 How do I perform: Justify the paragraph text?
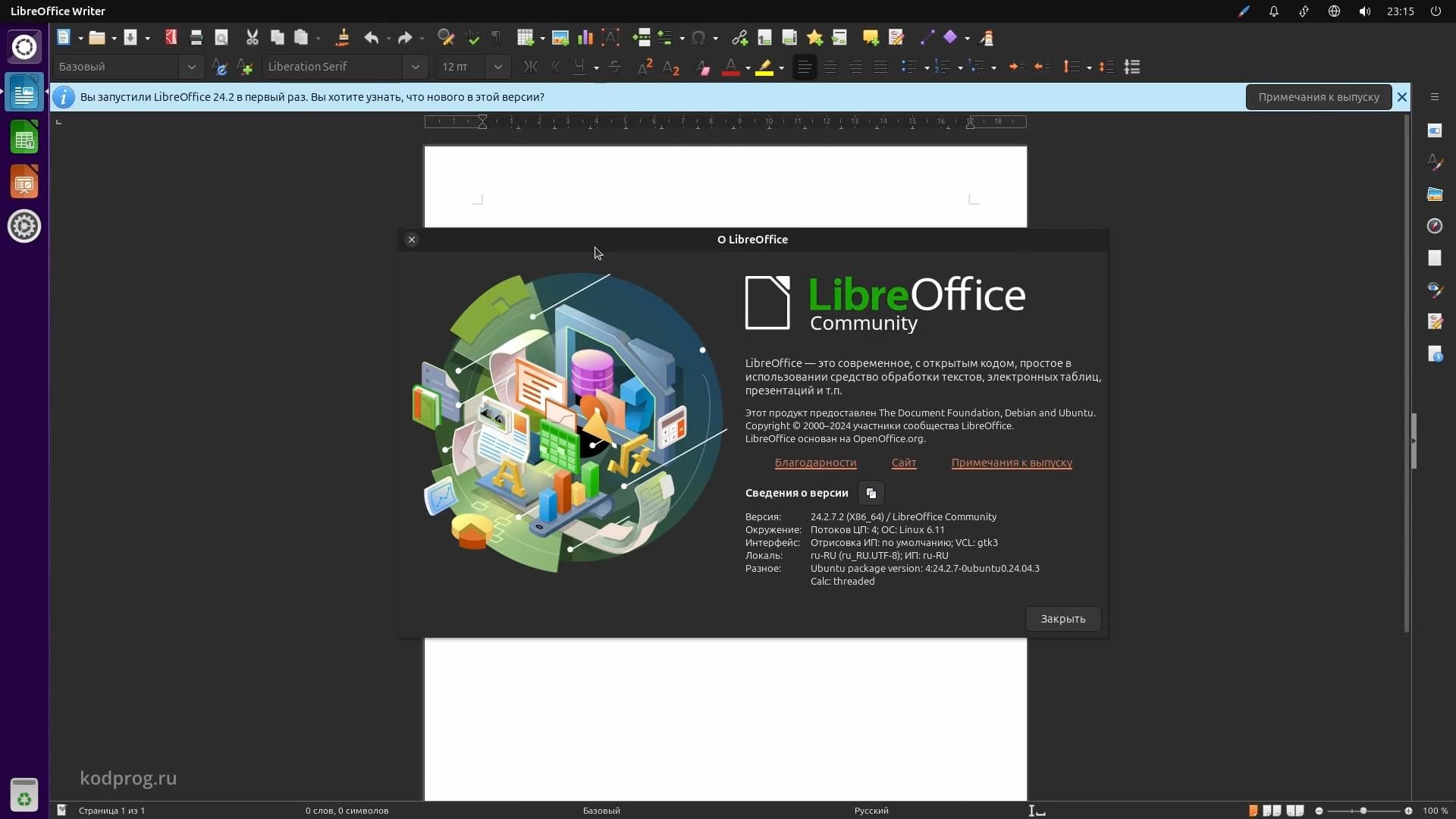point(880,67)
